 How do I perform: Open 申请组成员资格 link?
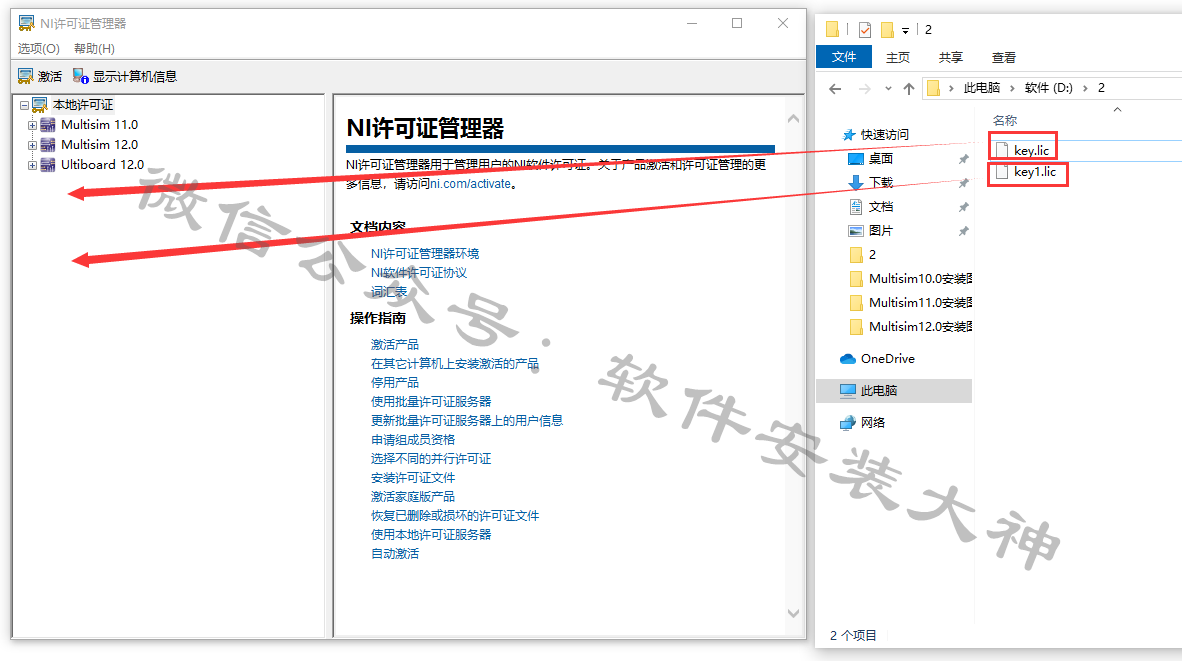pos(413,439)
